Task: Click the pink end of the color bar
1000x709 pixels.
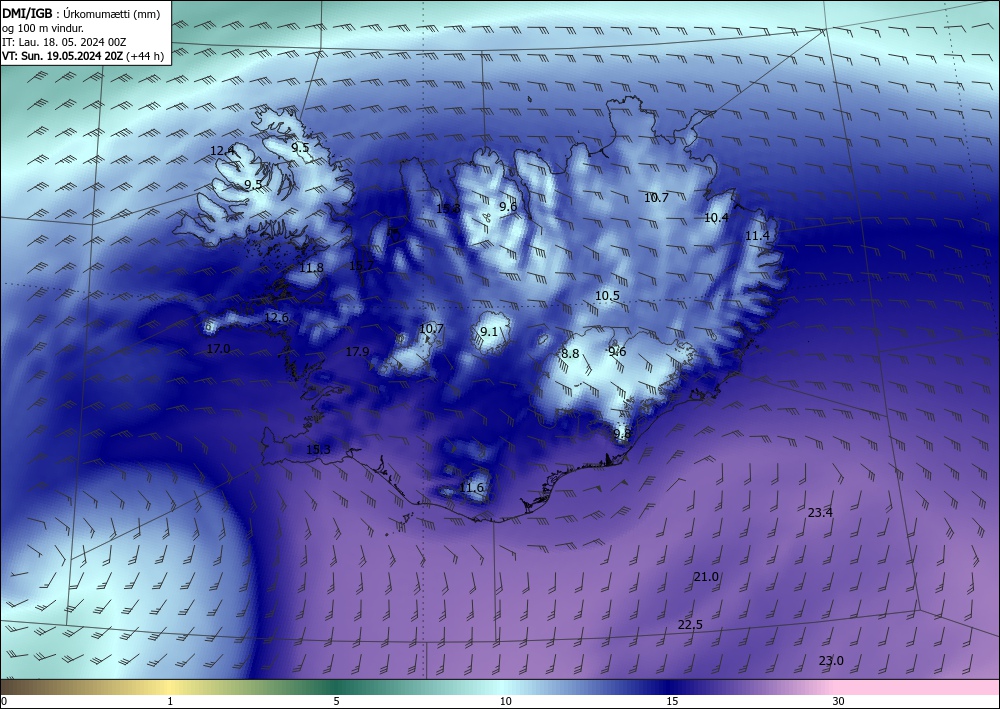Action: [x=918, y=687]
